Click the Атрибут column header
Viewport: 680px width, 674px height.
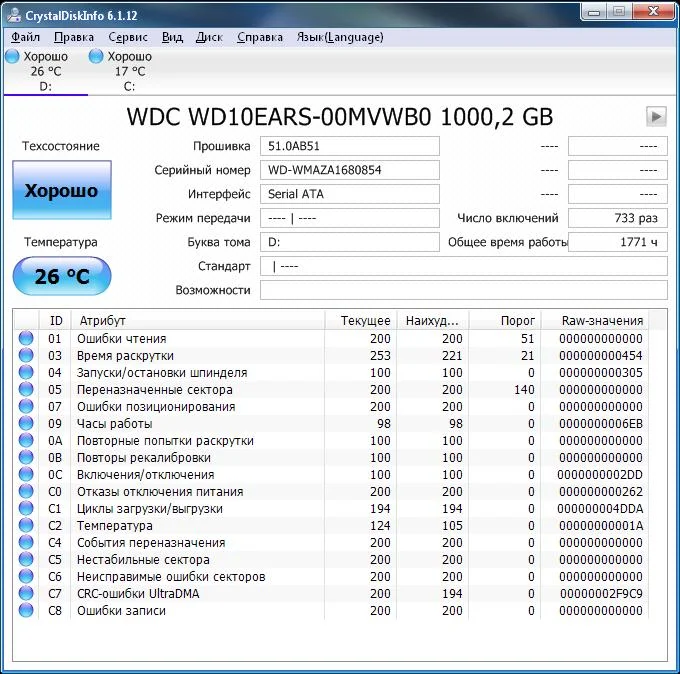[x=103, y=321]
